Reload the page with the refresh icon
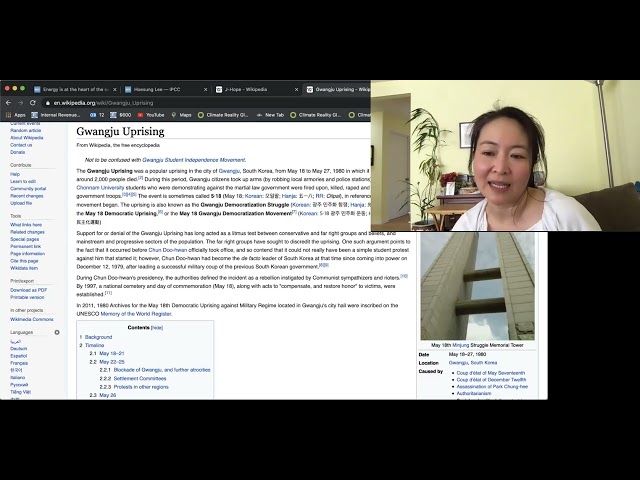Image resolution: width=640 pixels, height=480 pixels. click(x=33, y=103)
